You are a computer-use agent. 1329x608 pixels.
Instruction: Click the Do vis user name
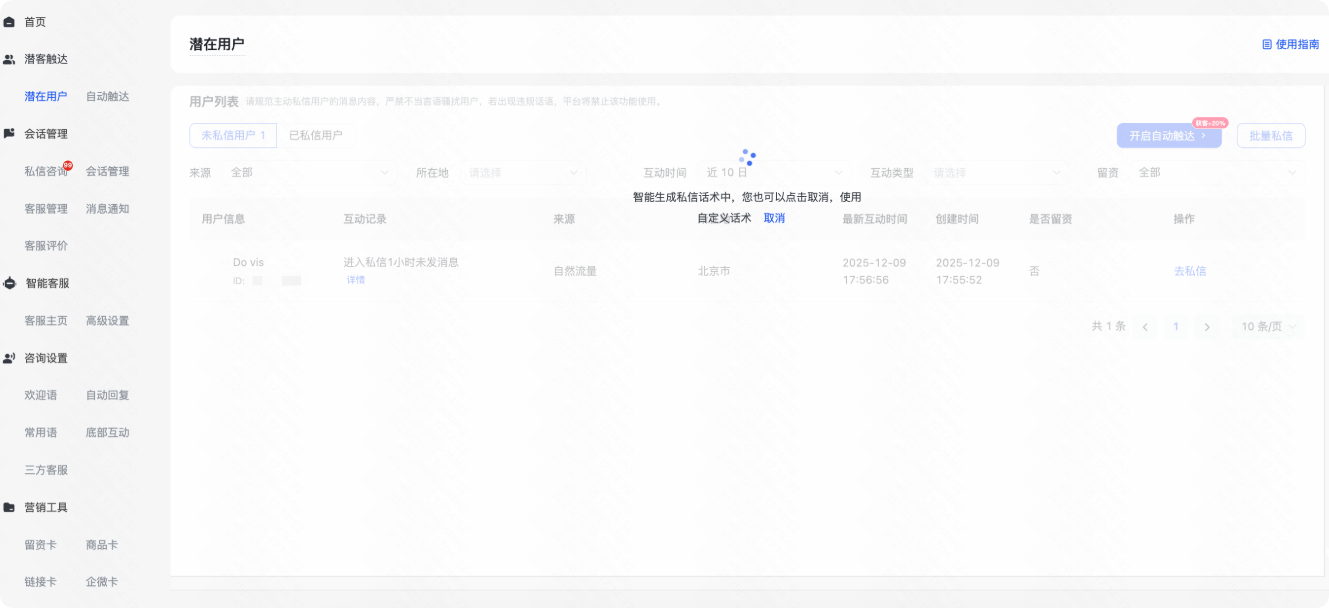click(x=248, y=262)
